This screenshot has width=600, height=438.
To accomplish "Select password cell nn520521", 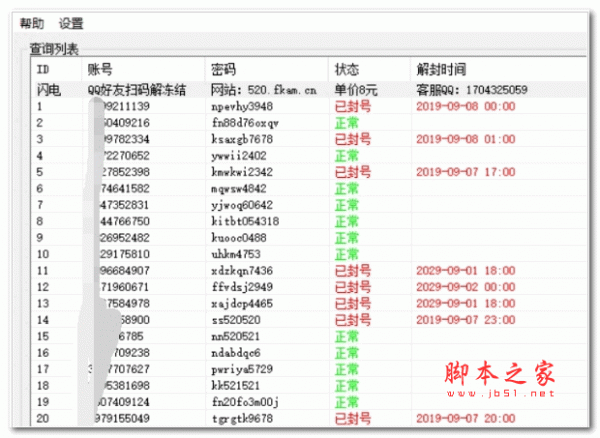I will [x=236, y=337].
